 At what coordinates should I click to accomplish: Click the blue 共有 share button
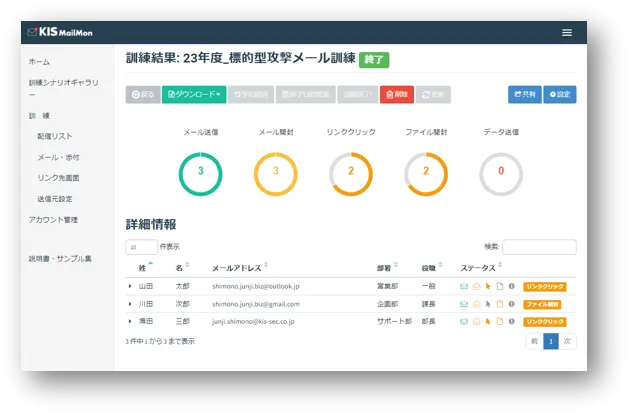(x=525, y=95)
